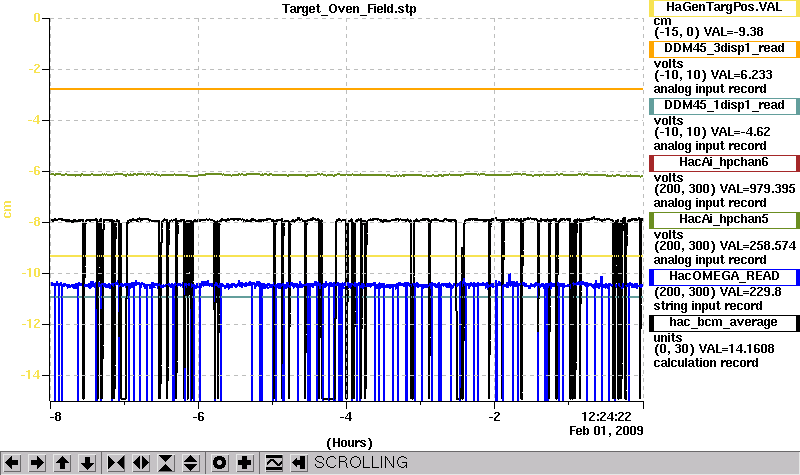Click the 12:24:22 timestamp on x-axis
800x475 pixels.
606,417
